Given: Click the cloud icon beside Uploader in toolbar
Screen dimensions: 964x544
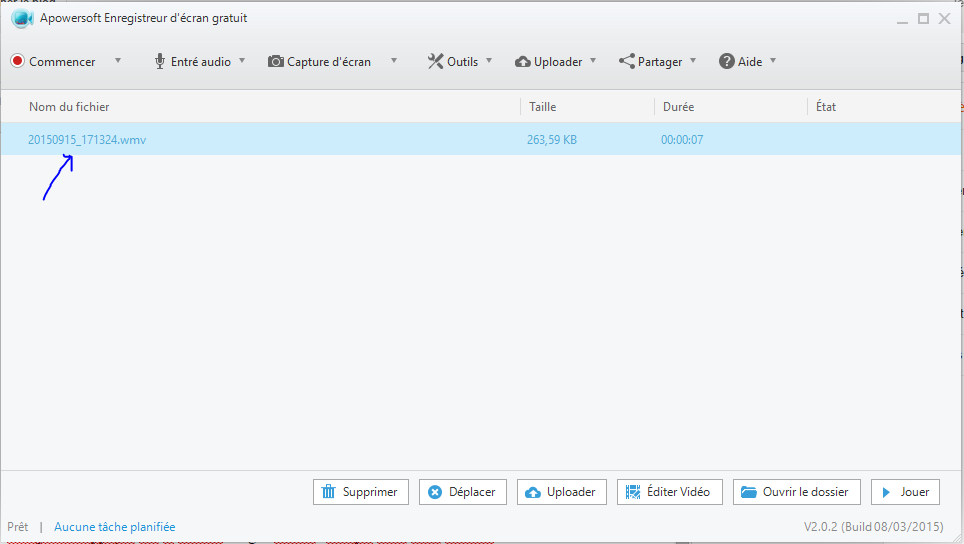Looking at the screenshot, I should (x=523, y=61).
